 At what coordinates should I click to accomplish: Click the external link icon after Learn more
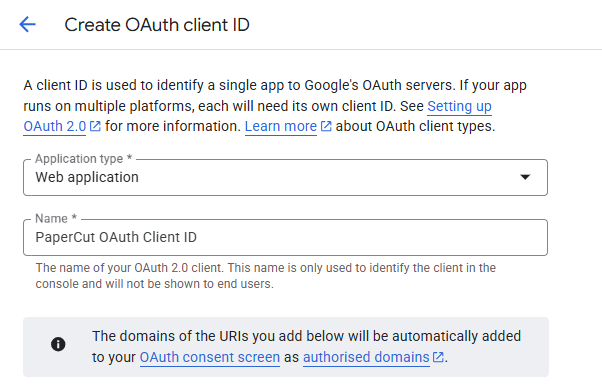point(326,126)
